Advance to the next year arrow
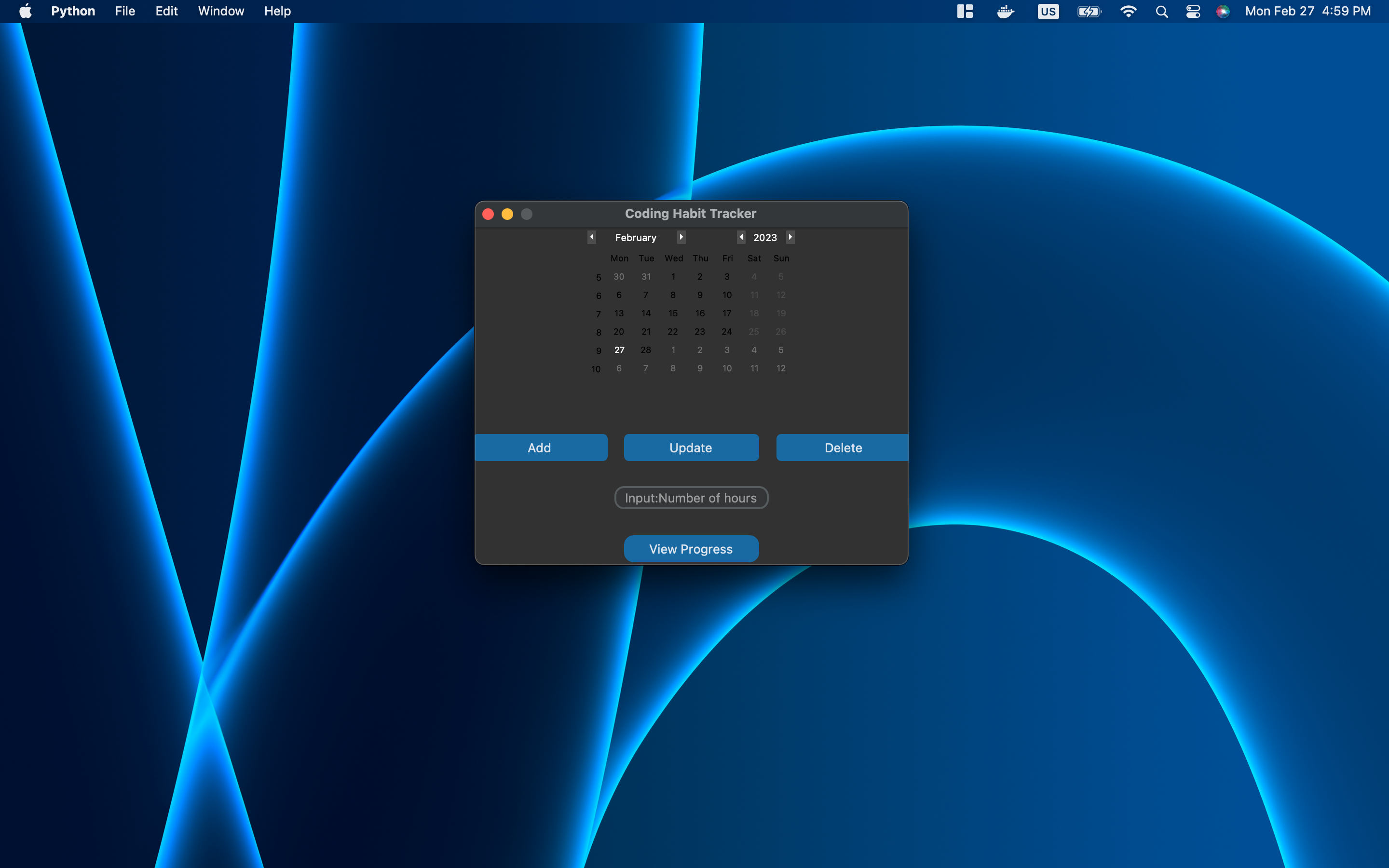Image resolution: width=1389 pixels, height=868 pixels. (x=790, y=237)
